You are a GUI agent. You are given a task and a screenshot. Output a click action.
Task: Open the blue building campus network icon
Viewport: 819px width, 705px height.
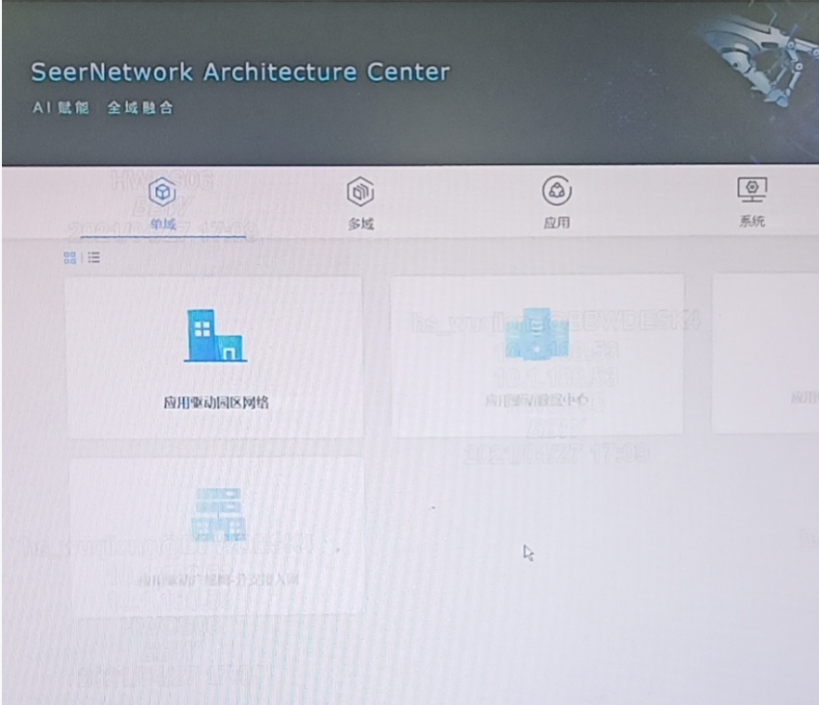tap(215, 335)
